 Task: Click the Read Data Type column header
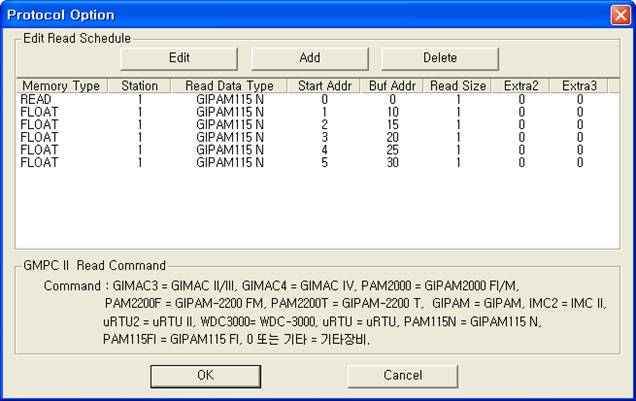click(229, 86)
